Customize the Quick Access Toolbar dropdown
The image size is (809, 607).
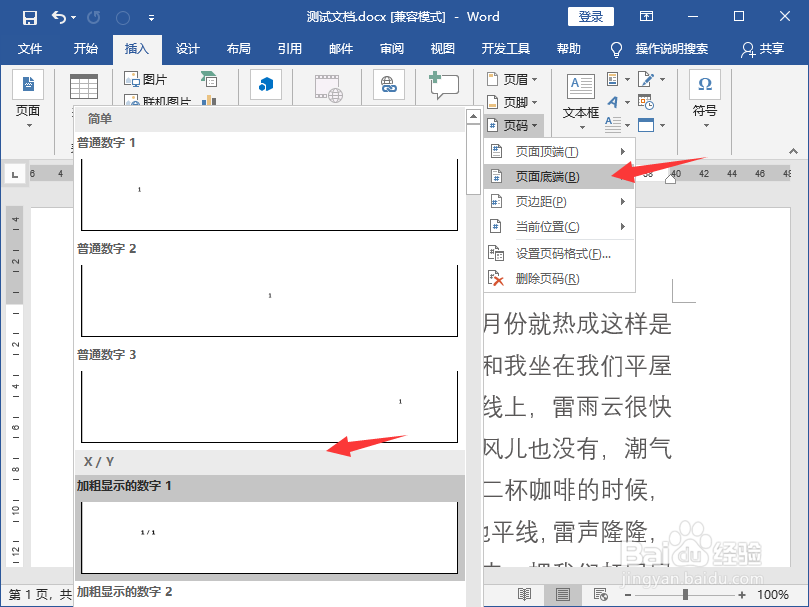pos(151,18)
